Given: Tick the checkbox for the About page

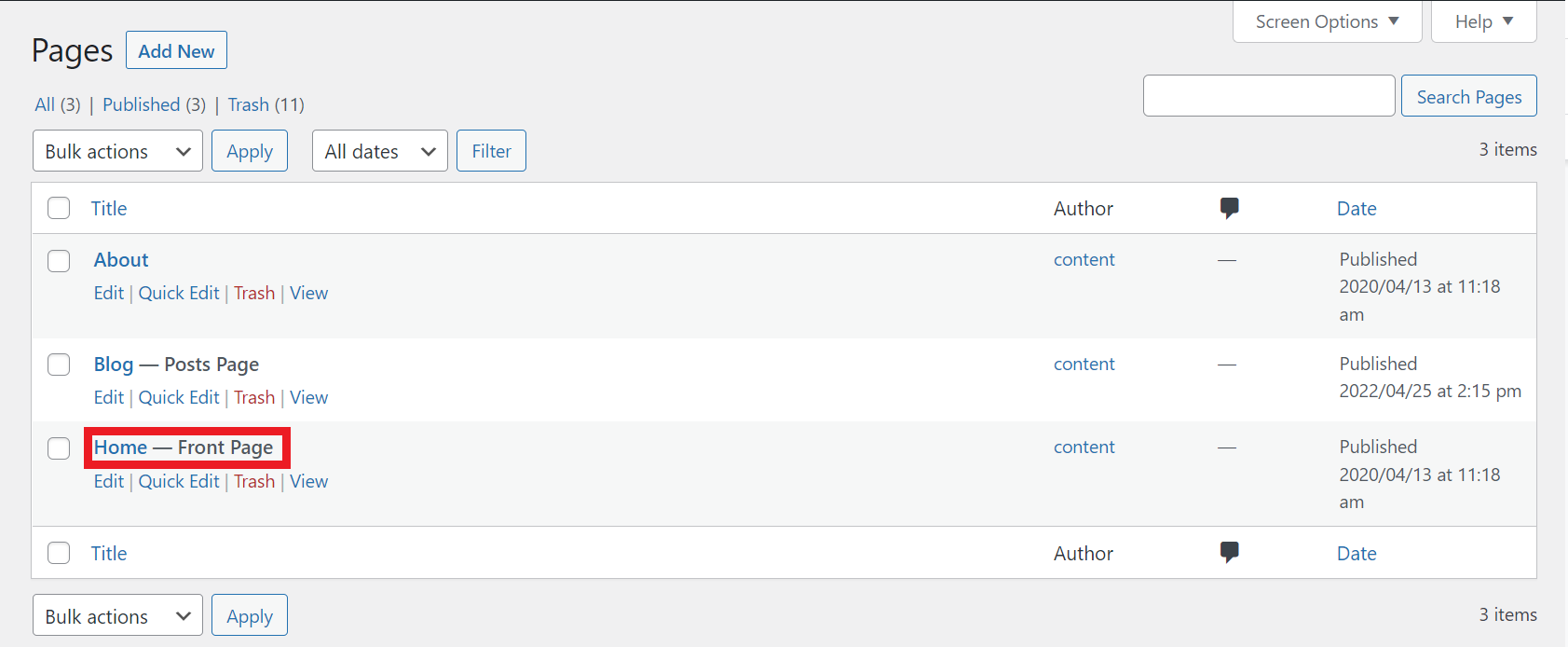Looking at the screenshot, I should pyautogui.click(x=59, y=260).
